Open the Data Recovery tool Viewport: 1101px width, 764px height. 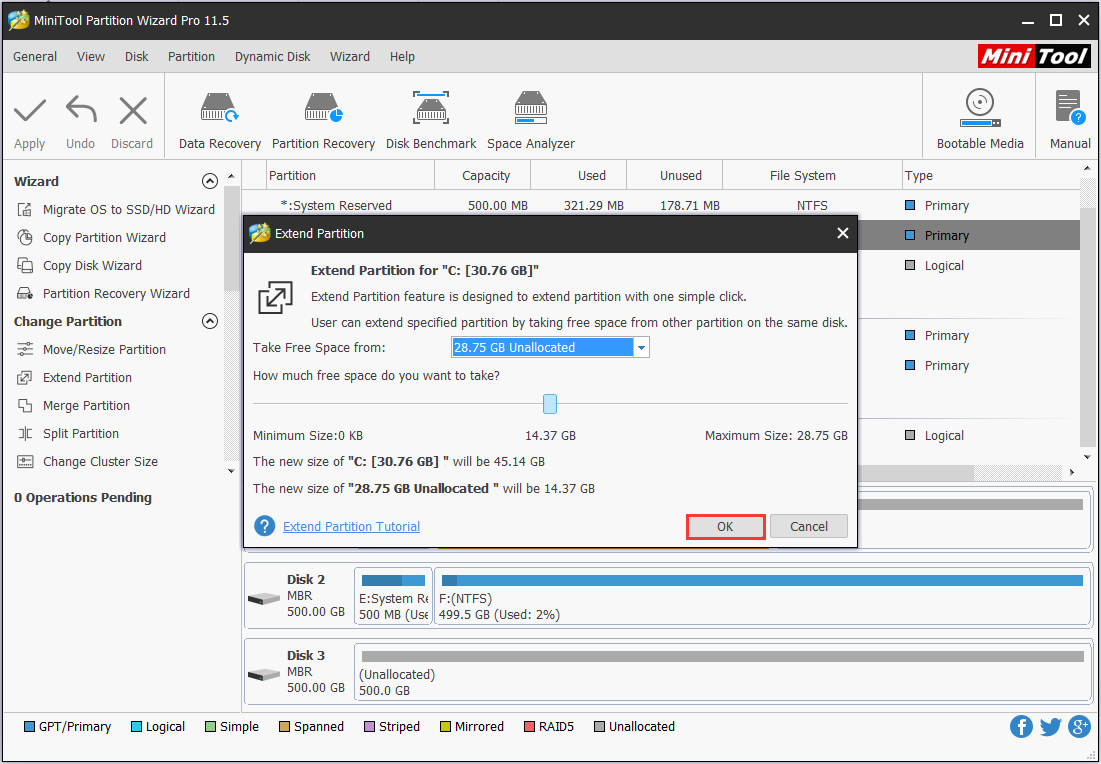(x=220, y=121)
